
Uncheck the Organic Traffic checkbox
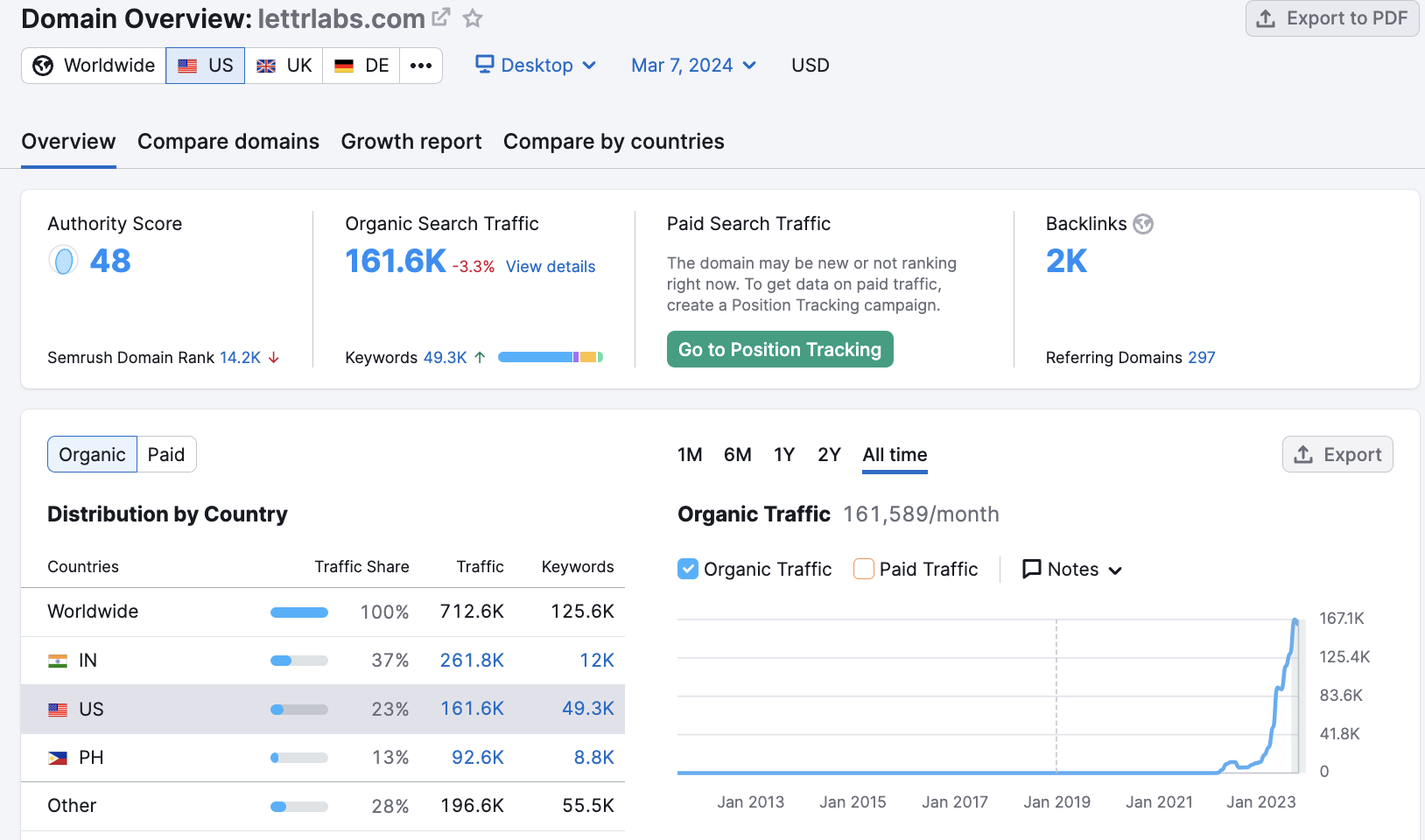(688, 570)
